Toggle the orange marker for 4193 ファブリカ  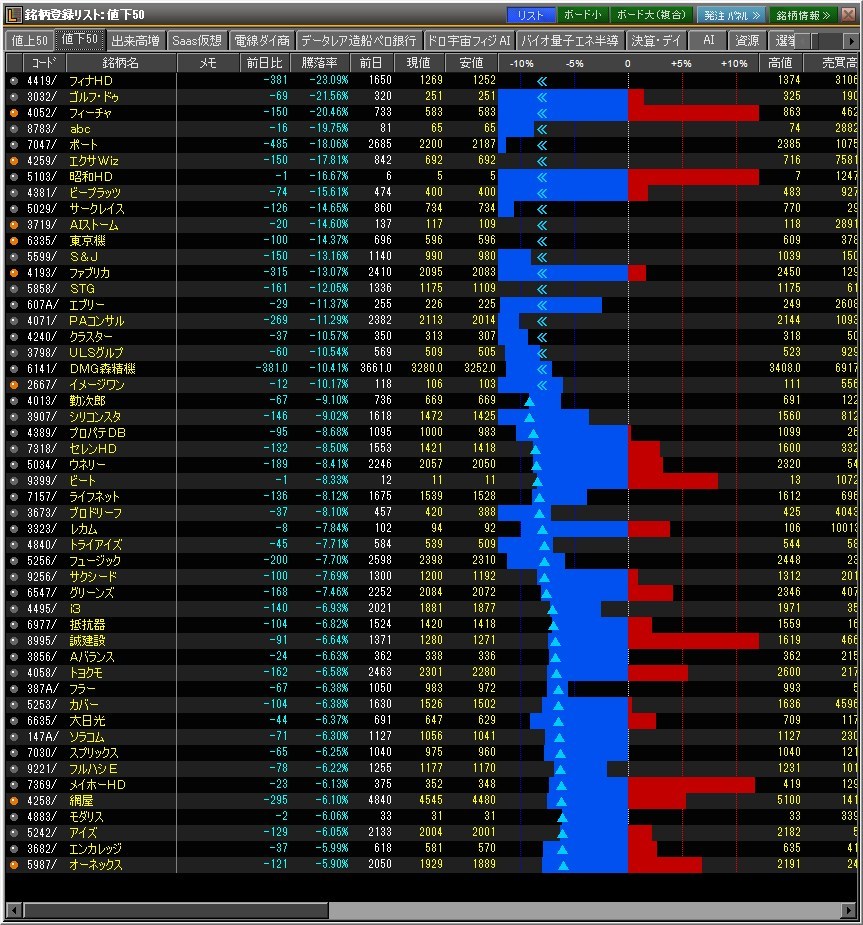point(14,273)
